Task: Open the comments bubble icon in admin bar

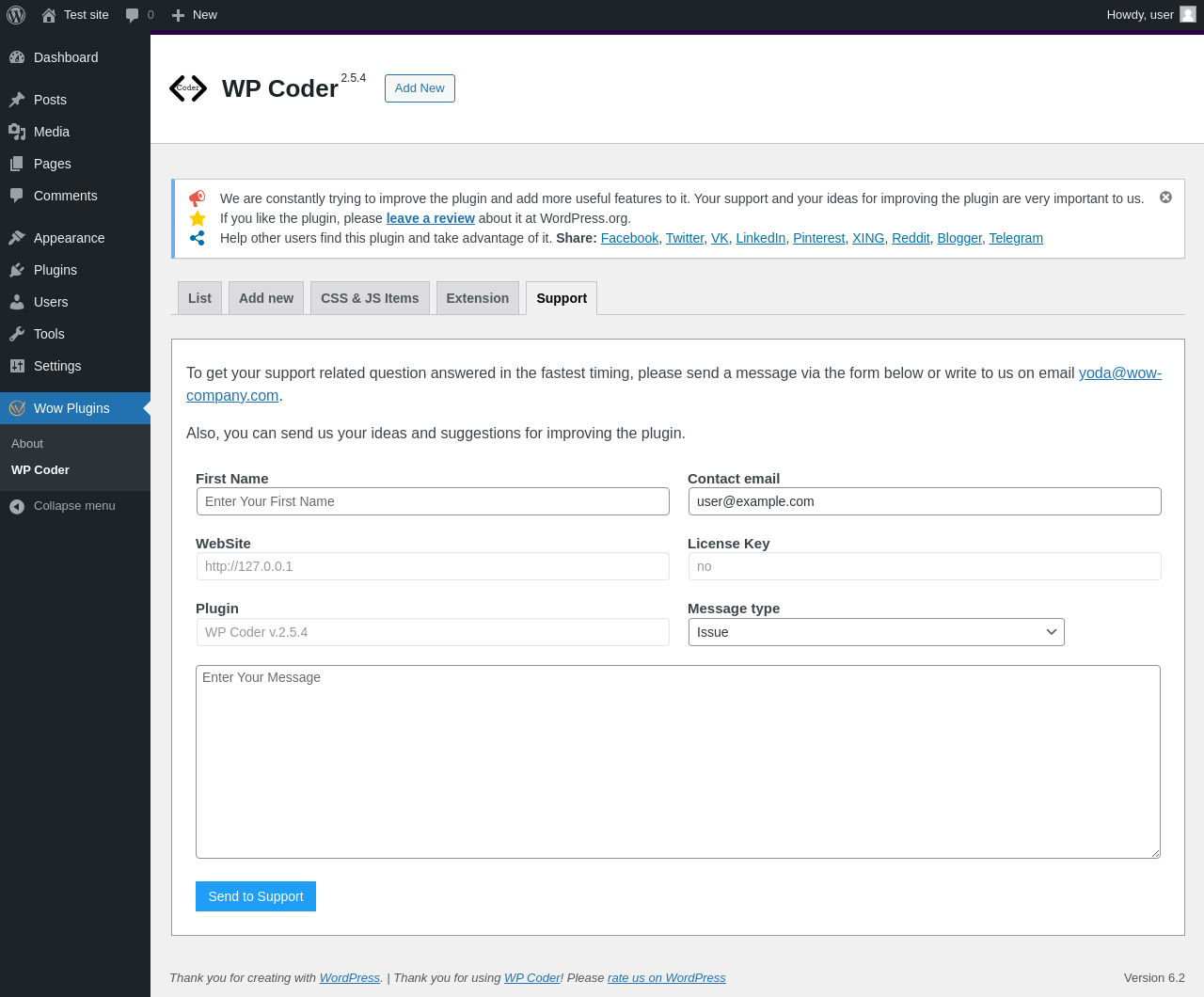Action: pos(133,15)
